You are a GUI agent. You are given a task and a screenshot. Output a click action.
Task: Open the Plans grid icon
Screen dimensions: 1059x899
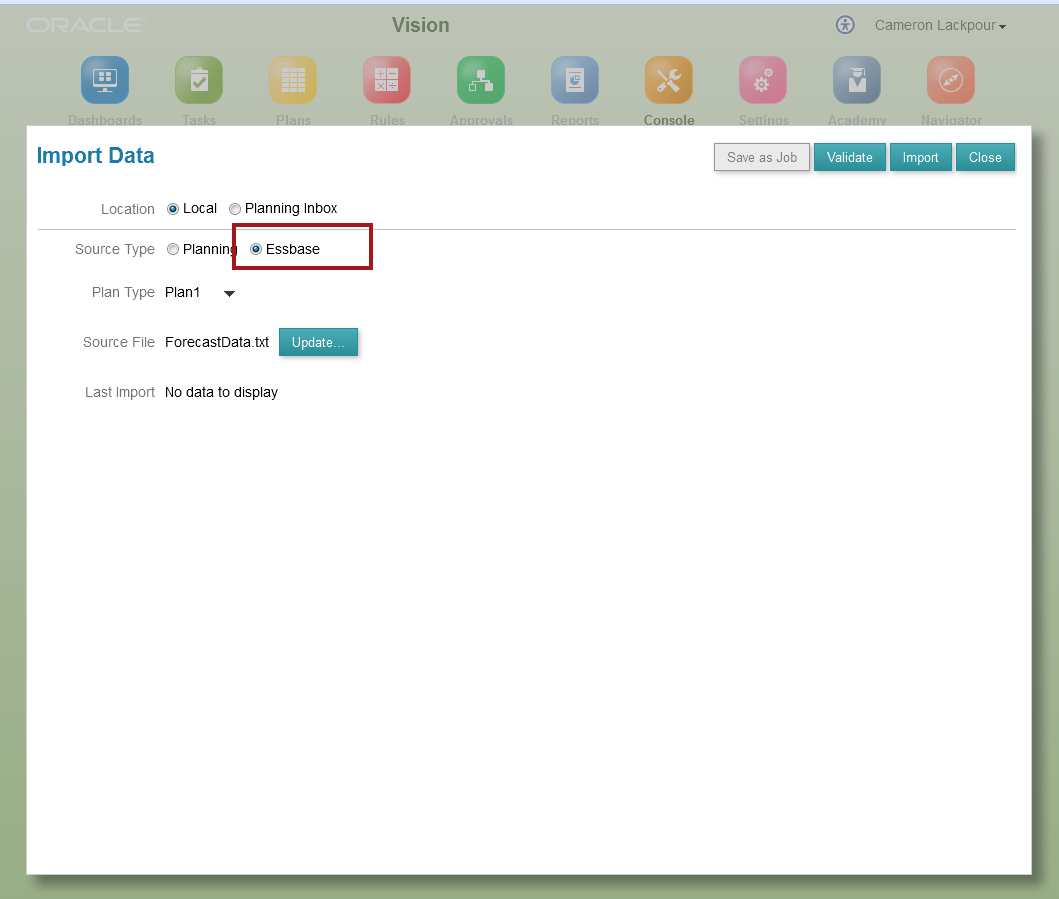pyautogui.click(x=292, y=80)
